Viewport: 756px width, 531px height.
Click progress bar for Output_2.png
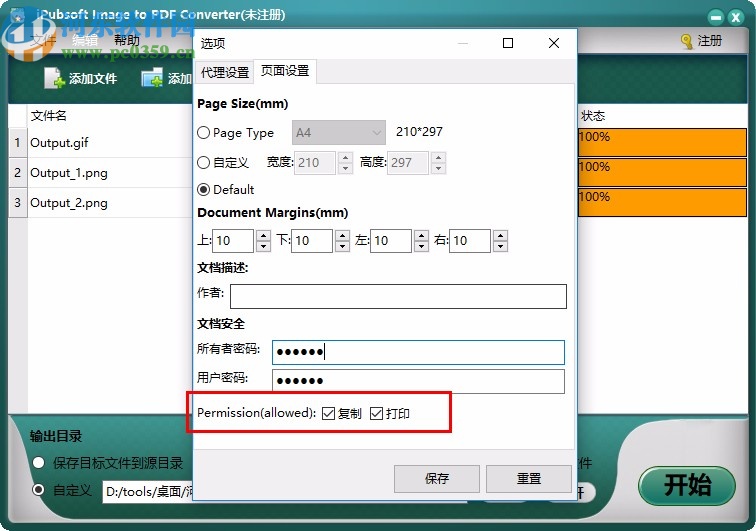662,202
